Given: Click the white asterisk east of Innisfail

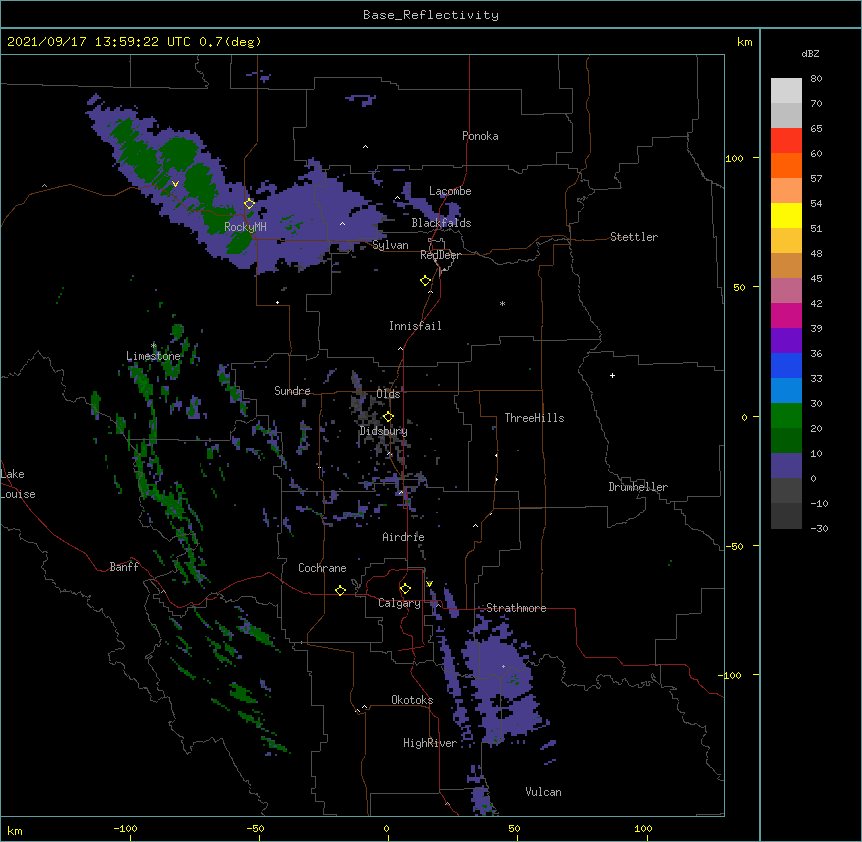Looking at the screenshot, I should (502, 304).
